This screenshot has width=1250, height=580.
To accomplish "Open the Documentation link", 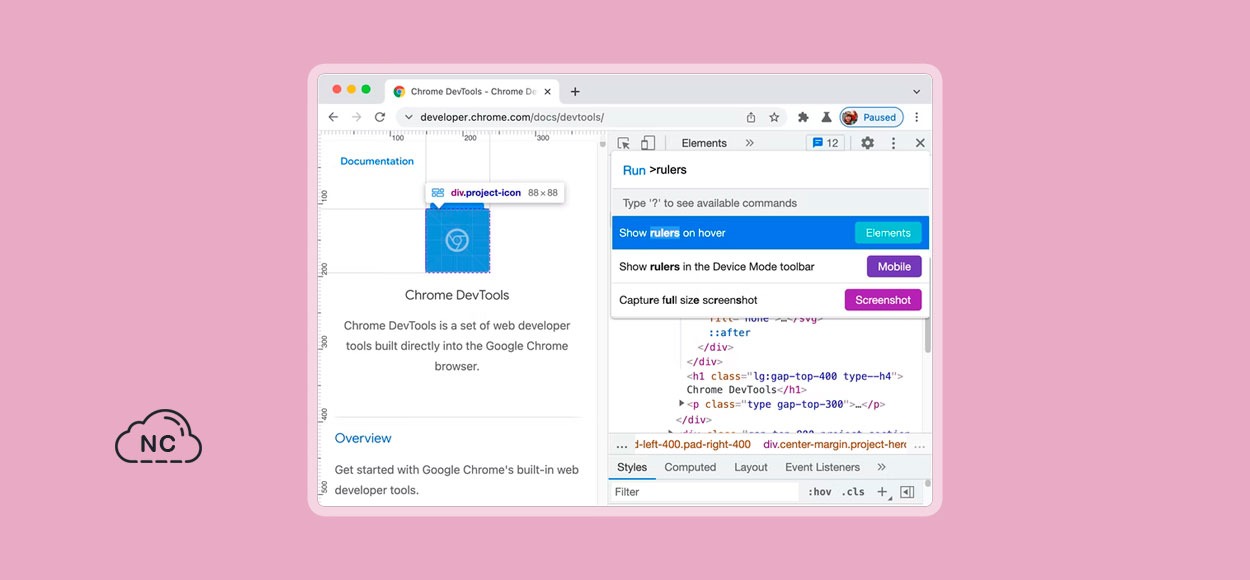I will (377, 161).
